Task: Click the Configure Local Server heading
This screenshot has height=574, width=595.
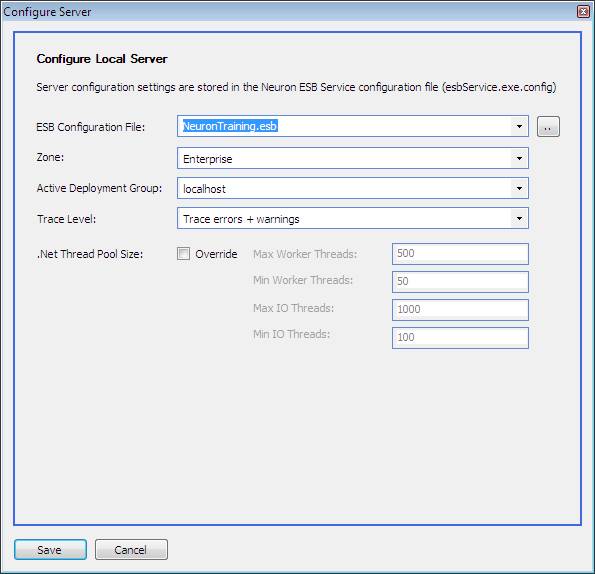Action: [x=102, y=59]
